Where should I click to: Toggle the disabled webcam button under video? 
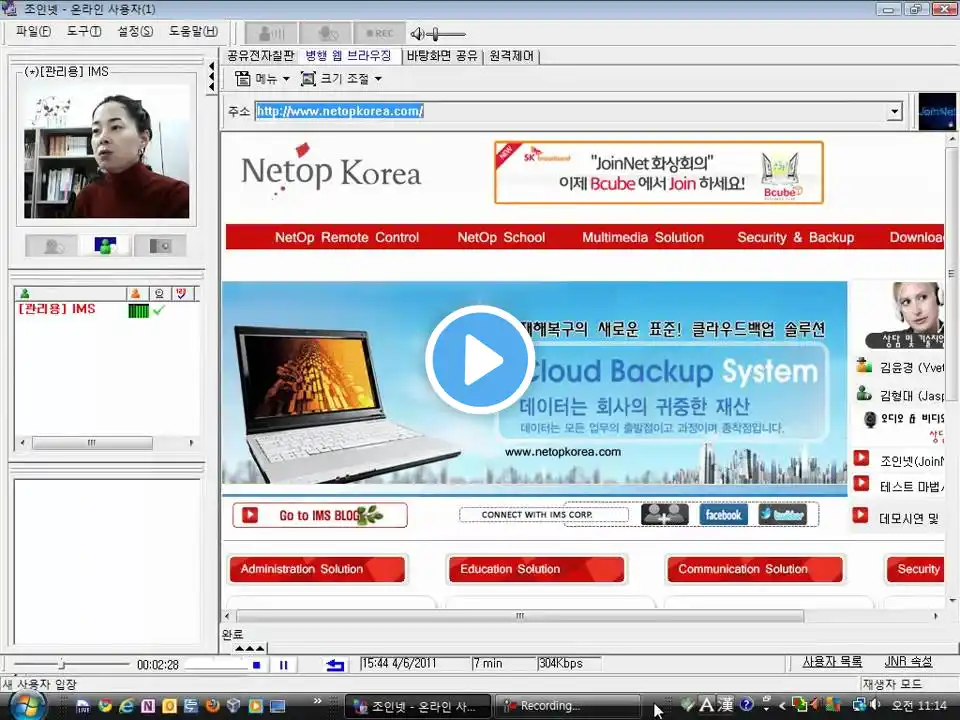(x=52, y=246)
